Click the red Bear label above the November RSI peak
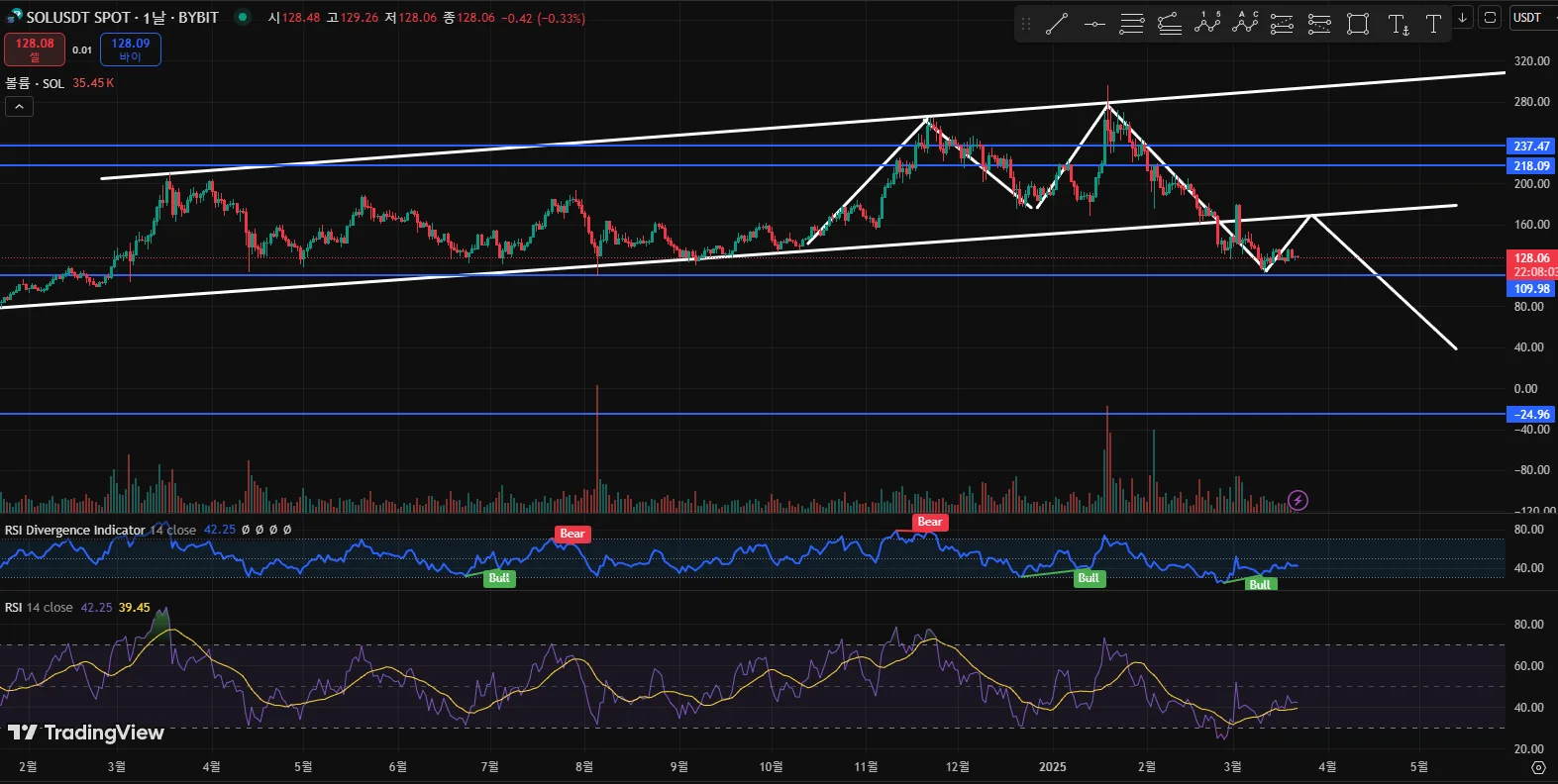 tap(930, 522)
